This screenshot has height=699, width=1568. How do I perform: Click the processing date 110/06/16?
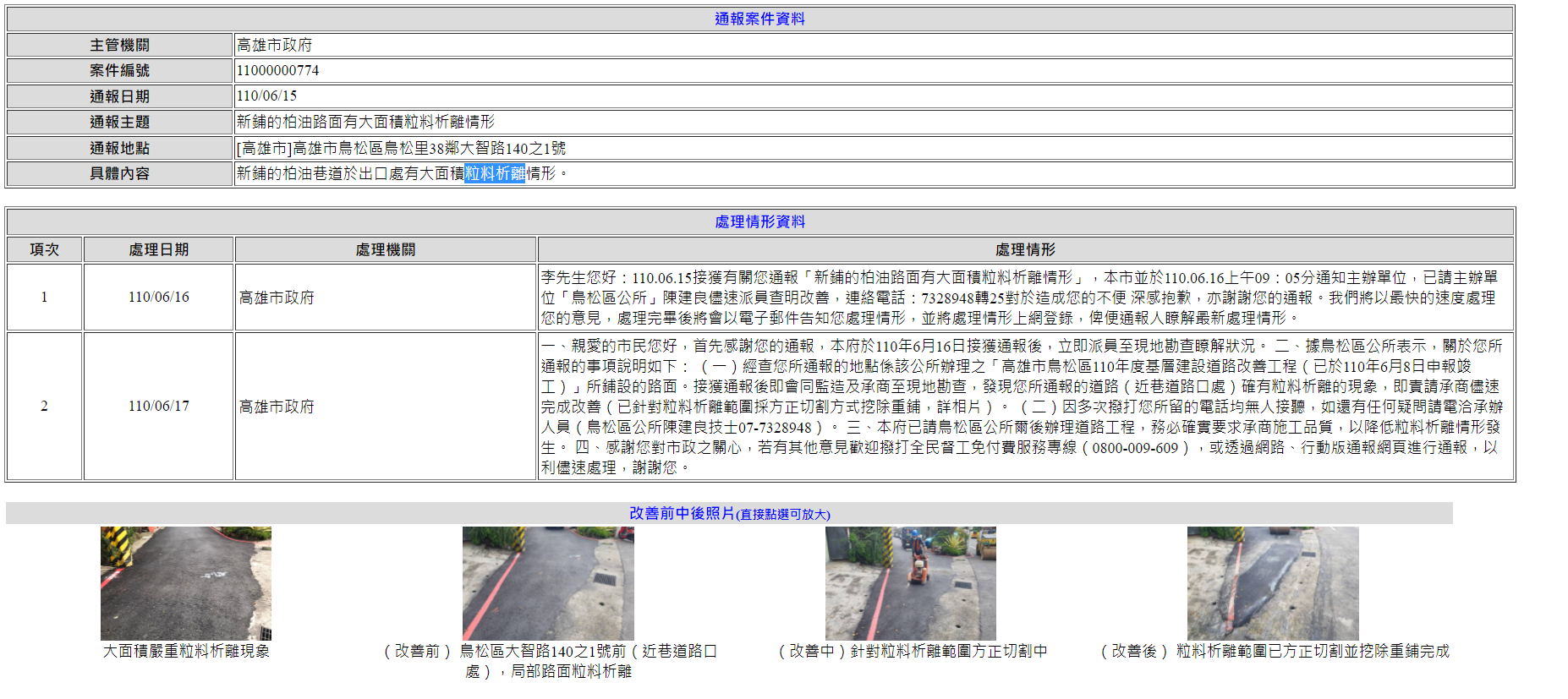click(x=158, y=297)
